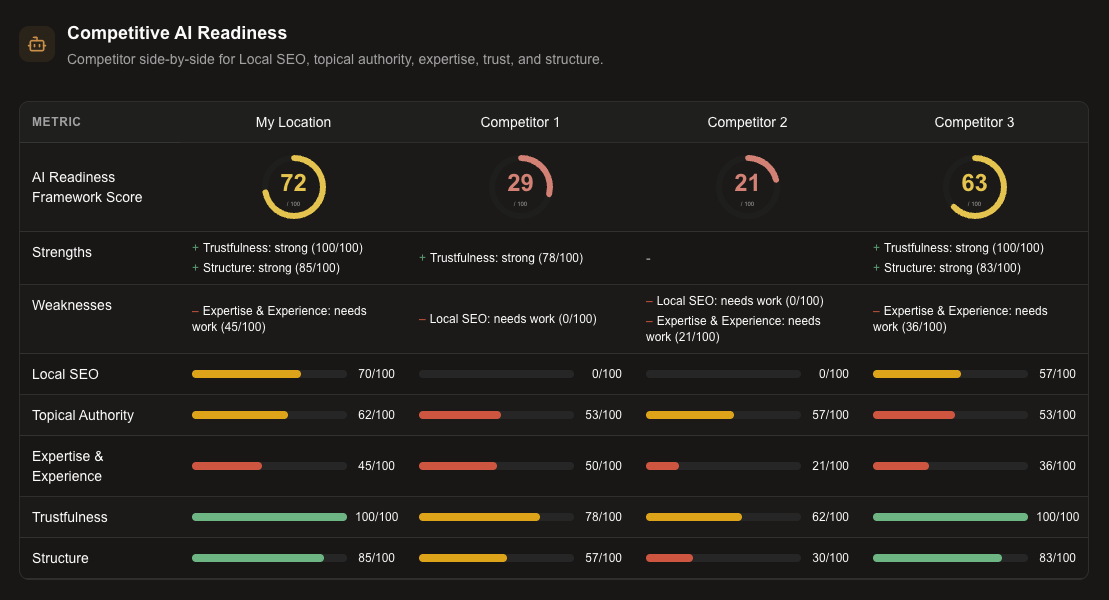Click the 36/100 Expertise value
The height and width of the screenshot is (600, 1109).
(x=1057, y=466)
